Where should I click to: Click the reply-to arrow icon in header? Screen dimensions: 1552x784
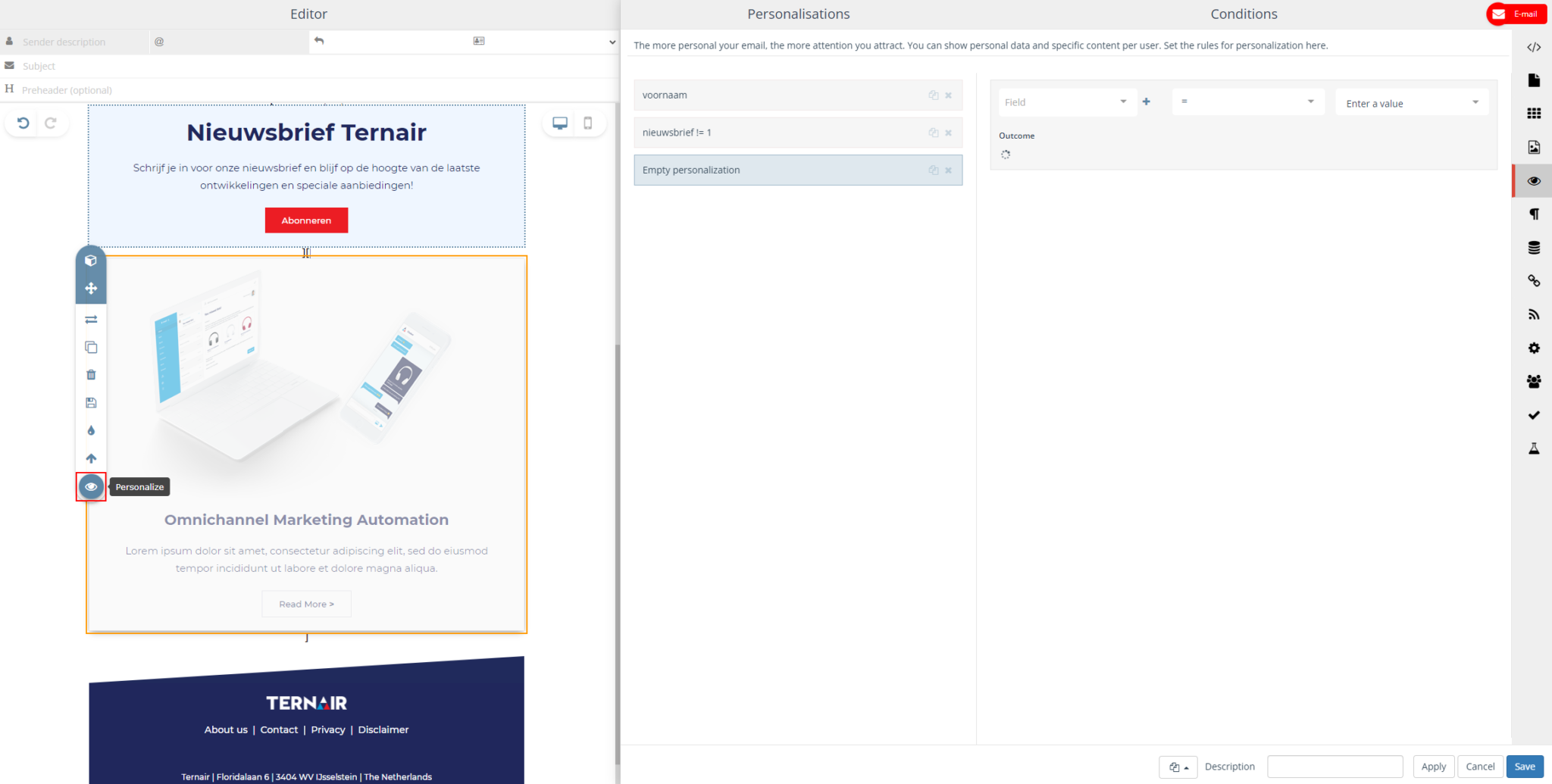pyautogui.click(x=319, y=41)
